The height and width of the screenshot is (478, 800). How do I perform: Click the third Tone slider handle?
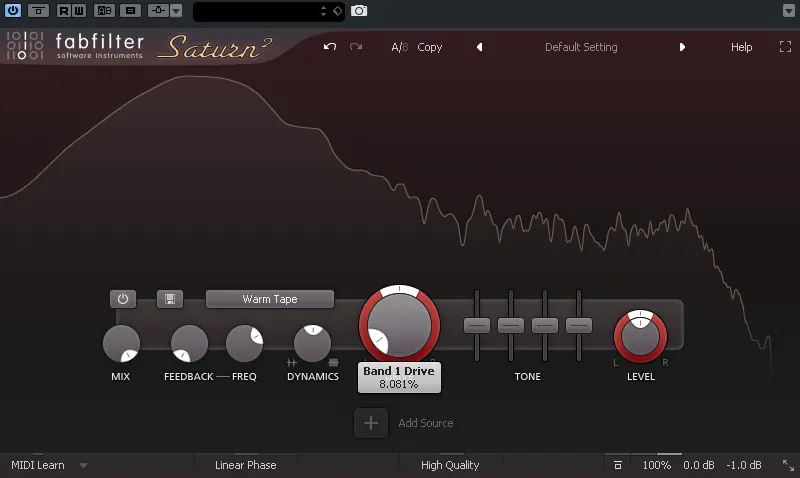pyautogui.click(x=545, y=325)
